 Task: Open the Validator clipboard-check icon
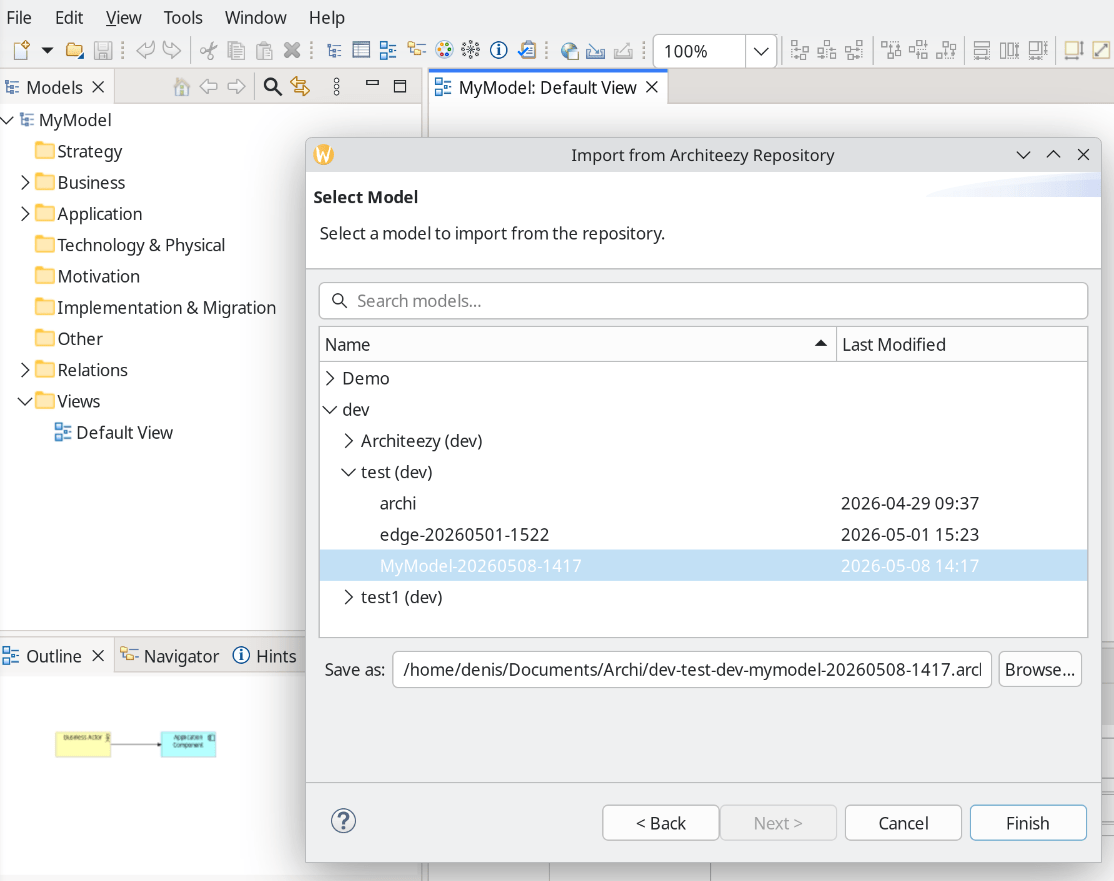pos(526,50)
